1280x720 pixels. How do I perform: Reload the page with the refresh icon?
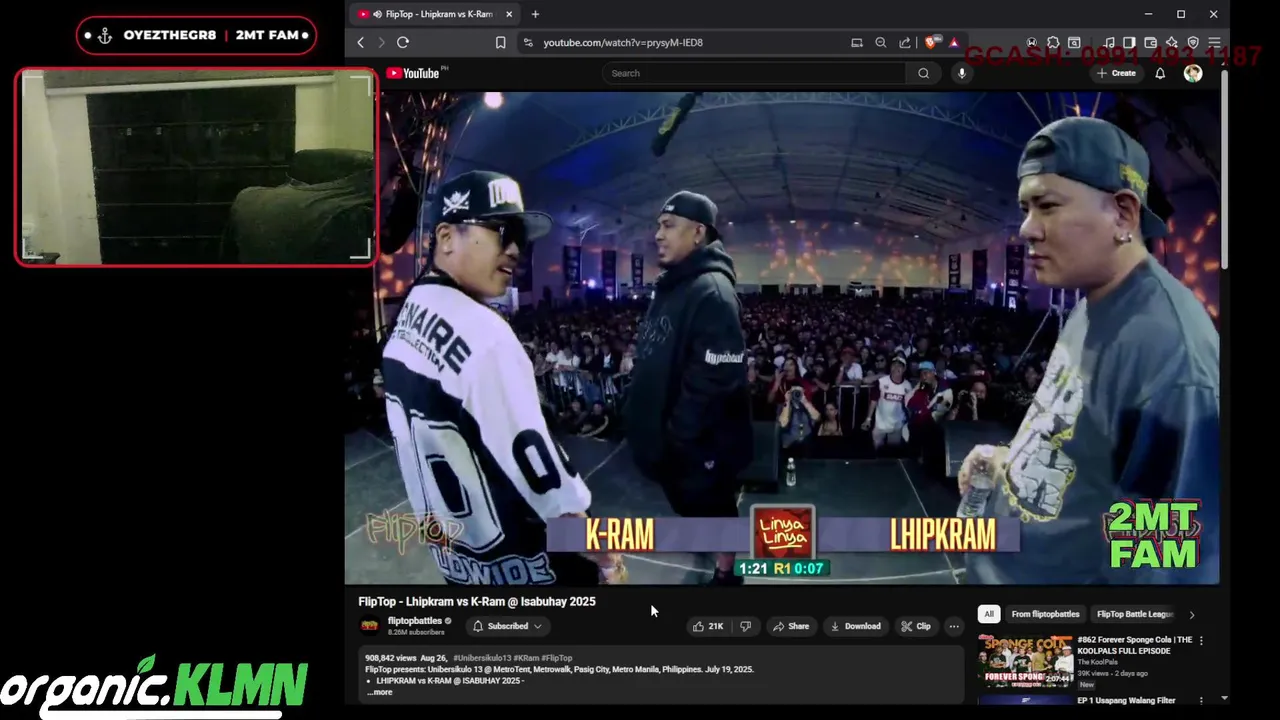[403, 43]
